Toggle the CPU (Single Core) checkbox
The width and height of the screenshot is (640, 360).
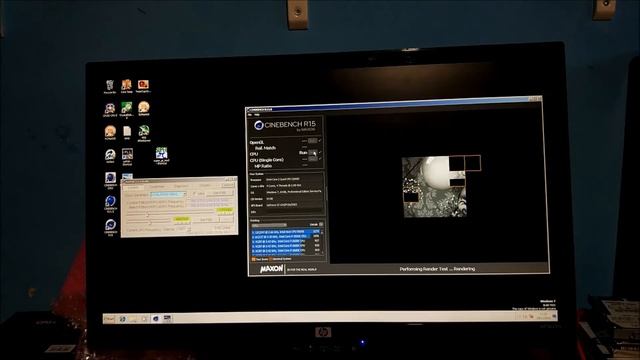click(320, 159)
